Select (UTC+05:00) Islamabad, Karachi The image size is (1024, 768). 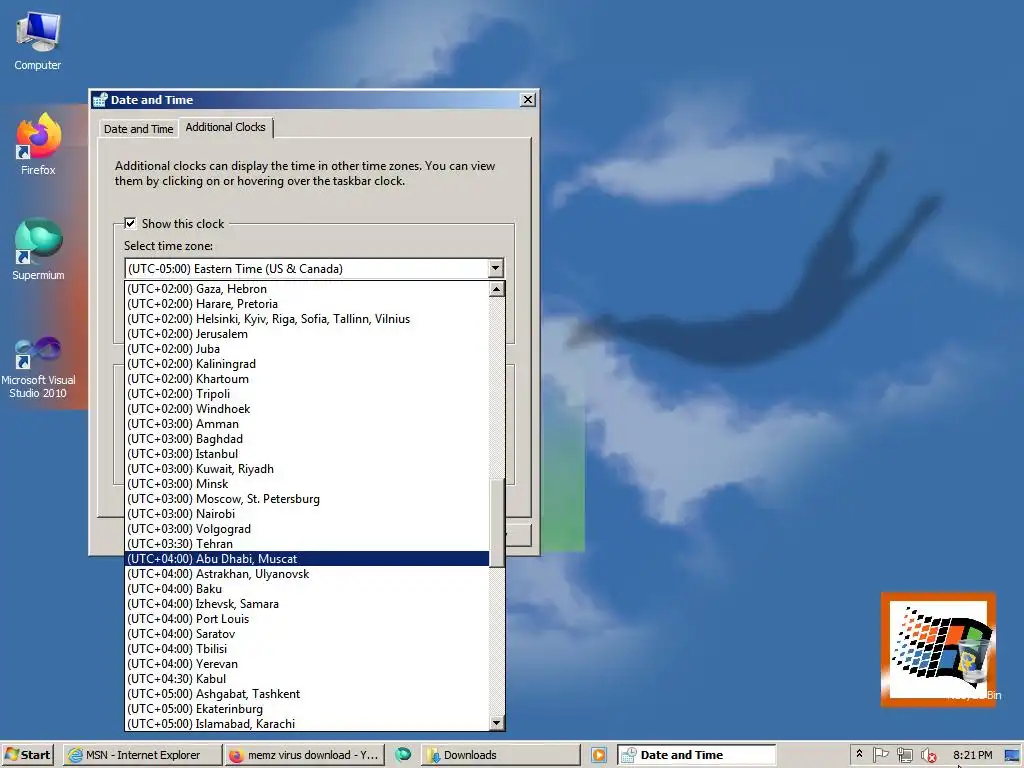coord(306,724)
